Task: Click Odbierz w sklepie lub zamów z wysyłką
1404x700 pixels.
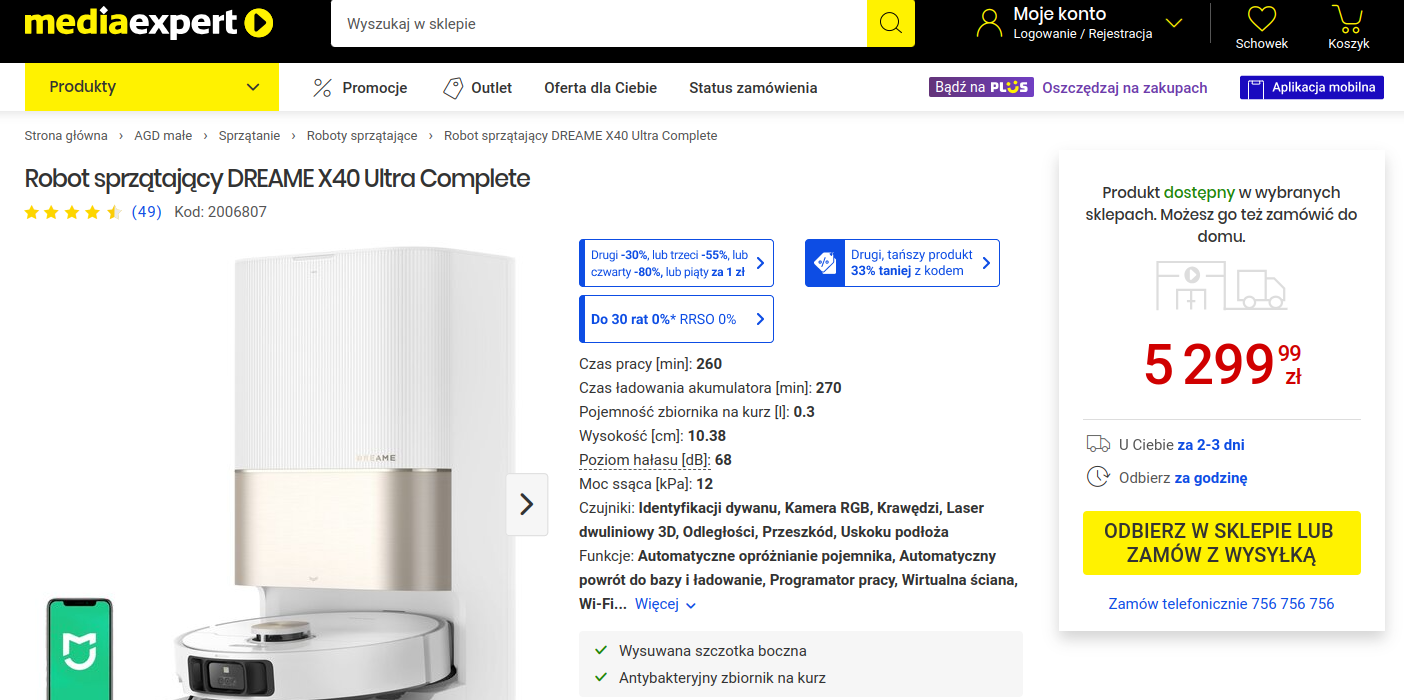Action: coord(1222,543)
